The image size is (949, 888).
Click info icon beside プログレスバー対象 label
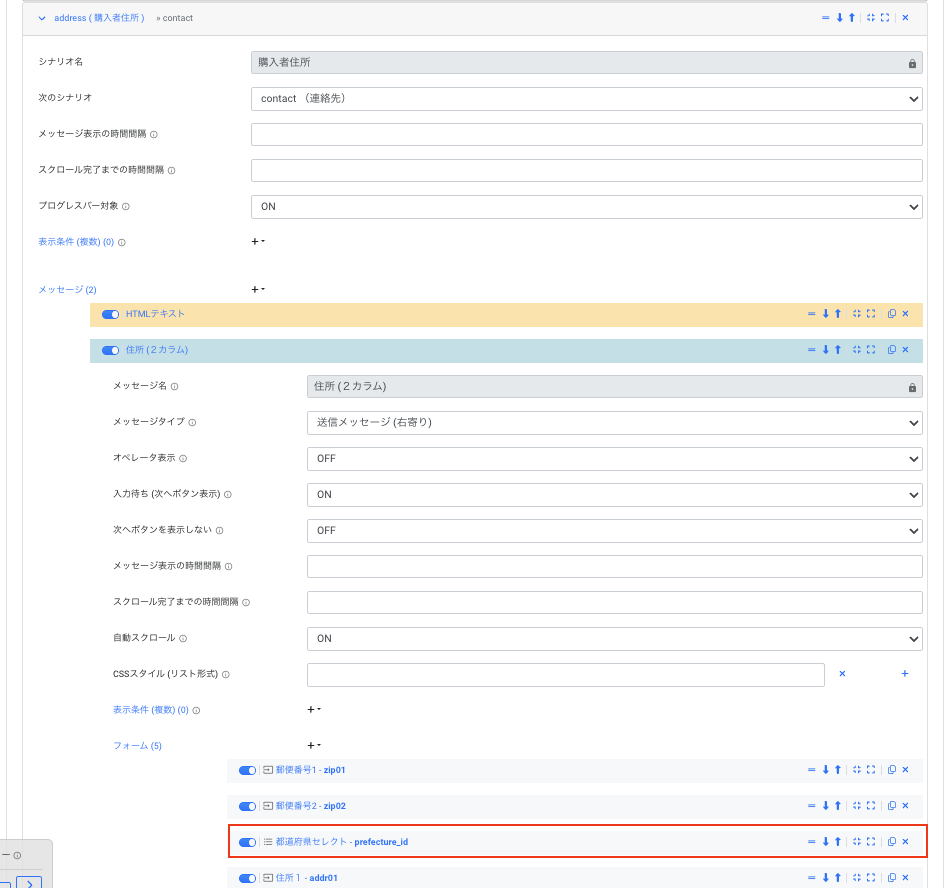coord(126,206)
